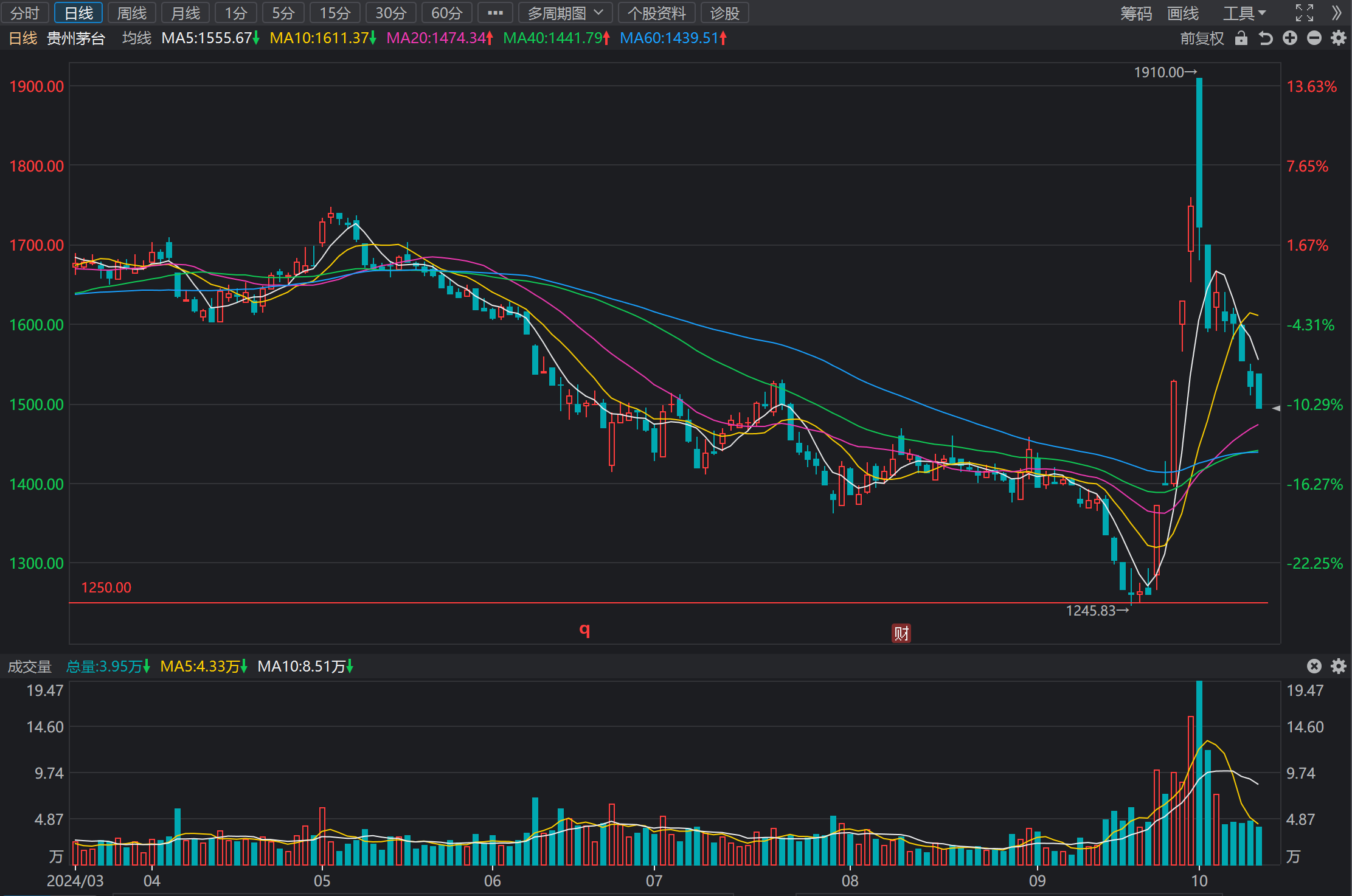The height and width of the screenshot is (896, 1352).
Task: Select the 1分 period tab
Action: click(236, 13)
